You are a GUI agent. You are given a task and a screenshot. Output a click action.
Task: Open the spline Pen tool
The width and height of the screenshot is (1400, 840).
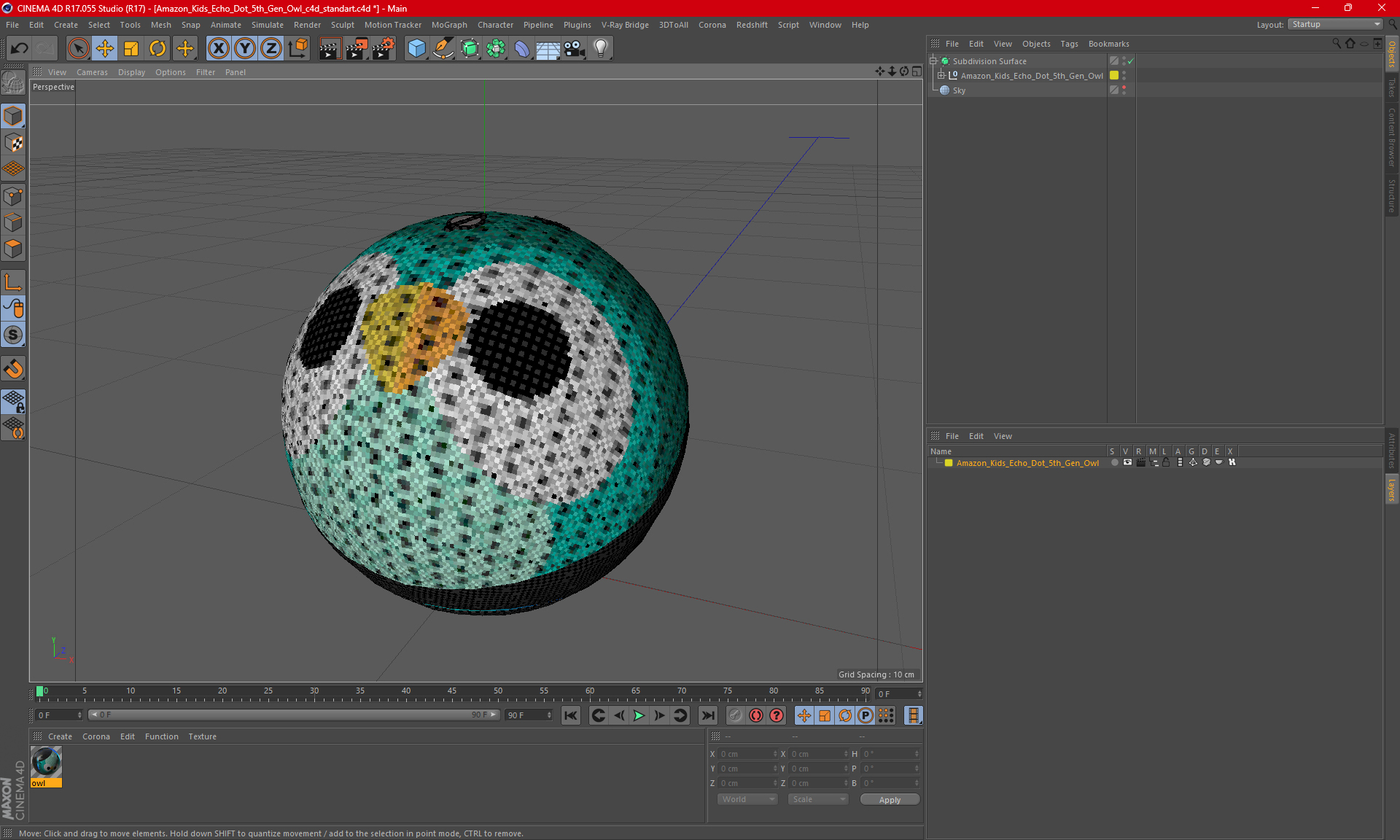coord(443,49)
